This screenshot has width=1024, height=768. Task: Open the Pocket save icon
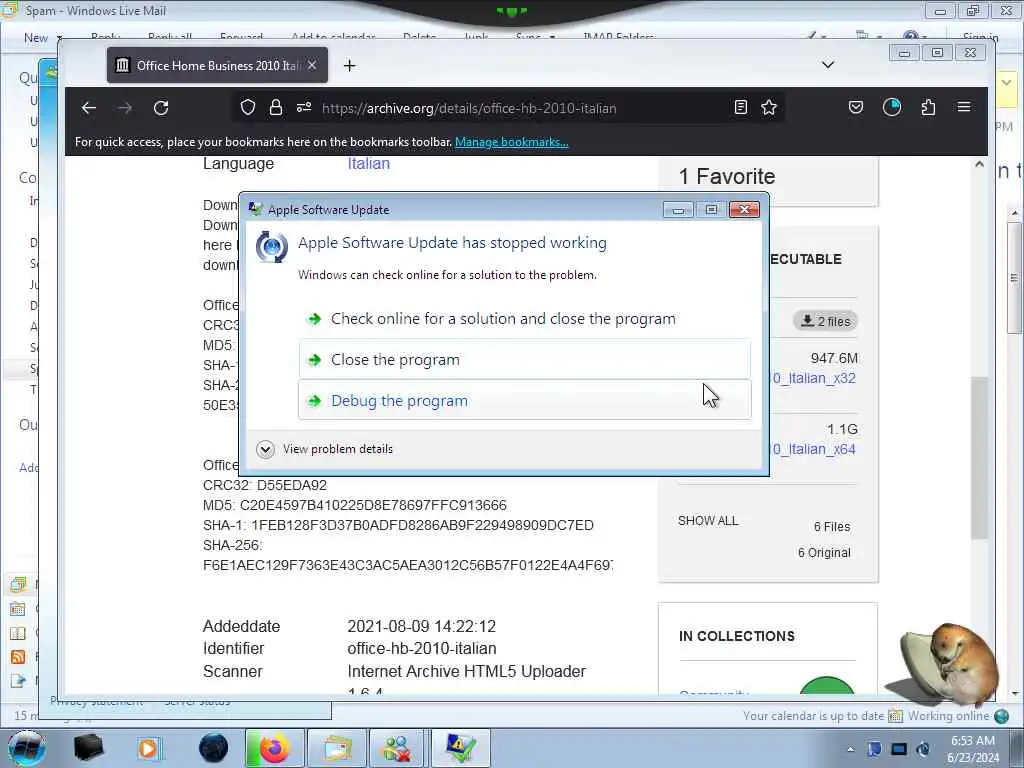click(856, 107)
